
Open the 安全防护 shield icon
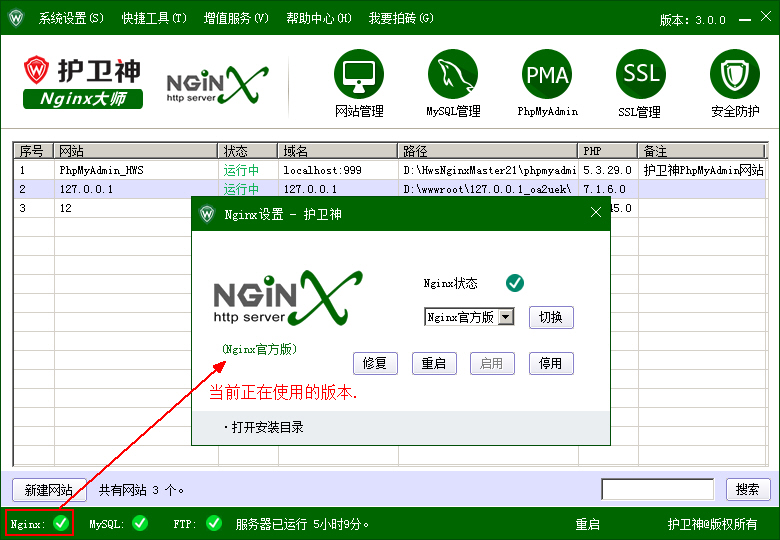[735, 75]
